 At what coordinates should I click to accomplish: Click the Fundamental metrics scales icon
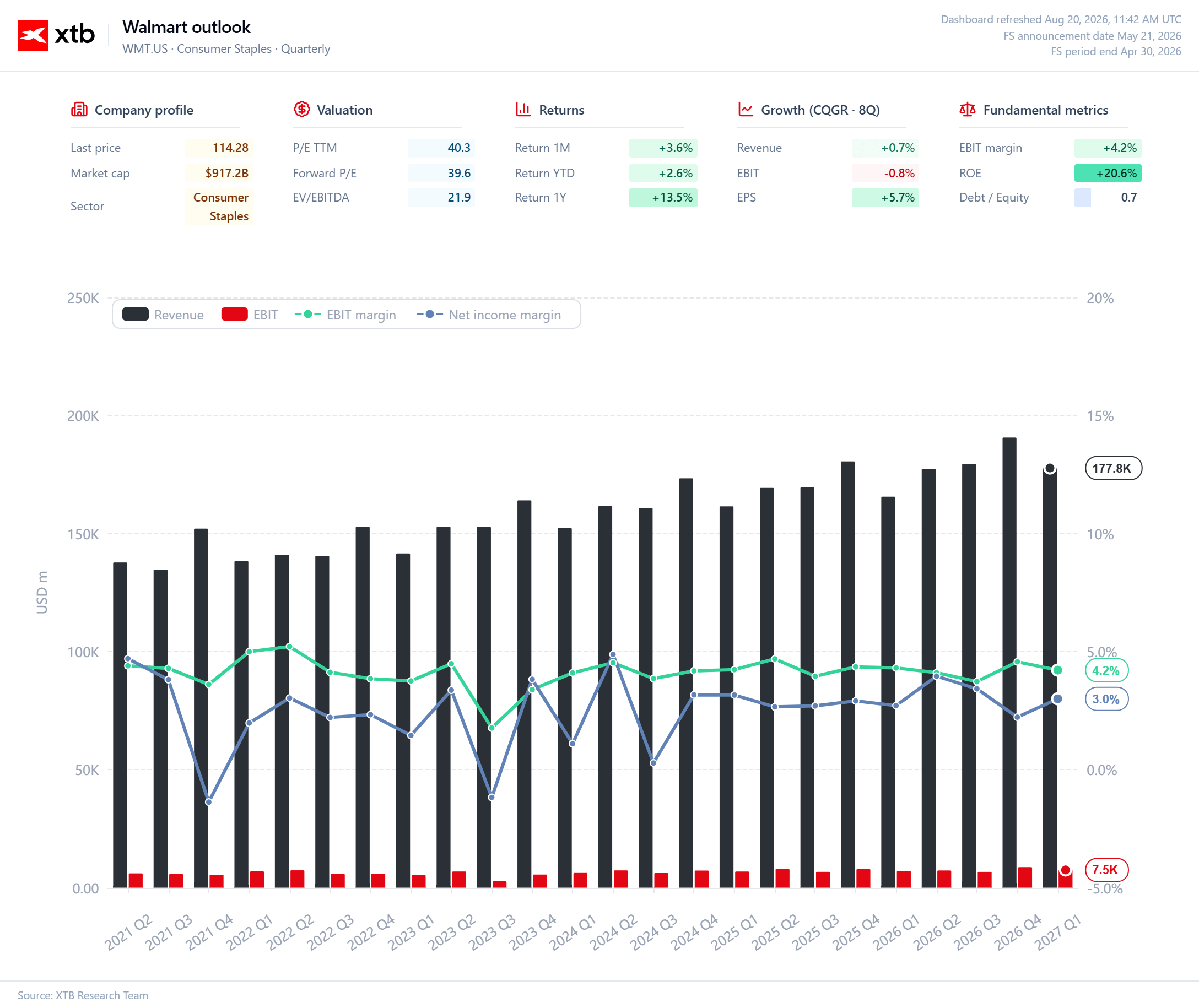(967, 109)
